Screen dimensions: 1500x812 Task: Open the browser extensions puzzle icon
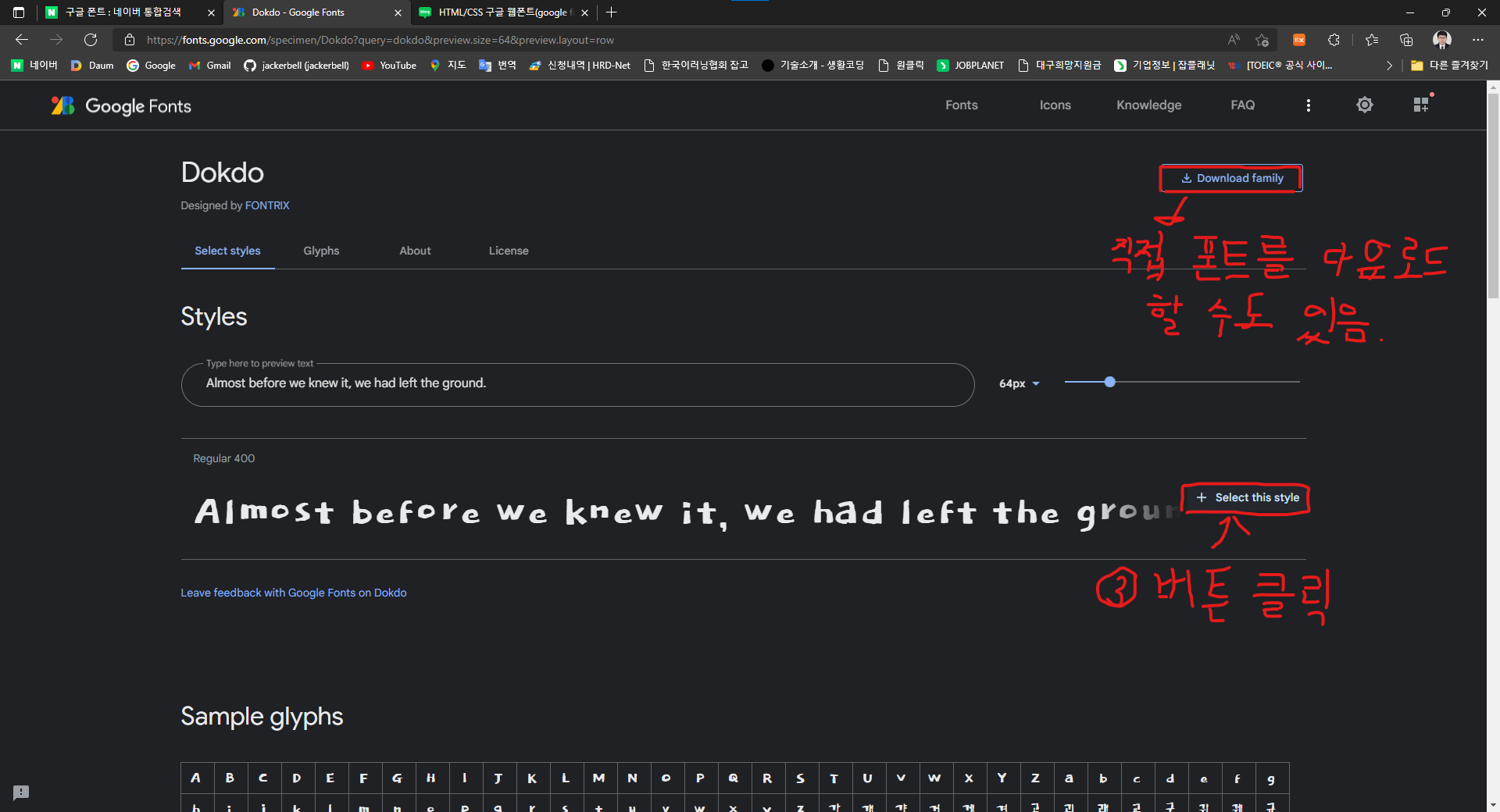pyautogui.click(x=1334, y=40)
